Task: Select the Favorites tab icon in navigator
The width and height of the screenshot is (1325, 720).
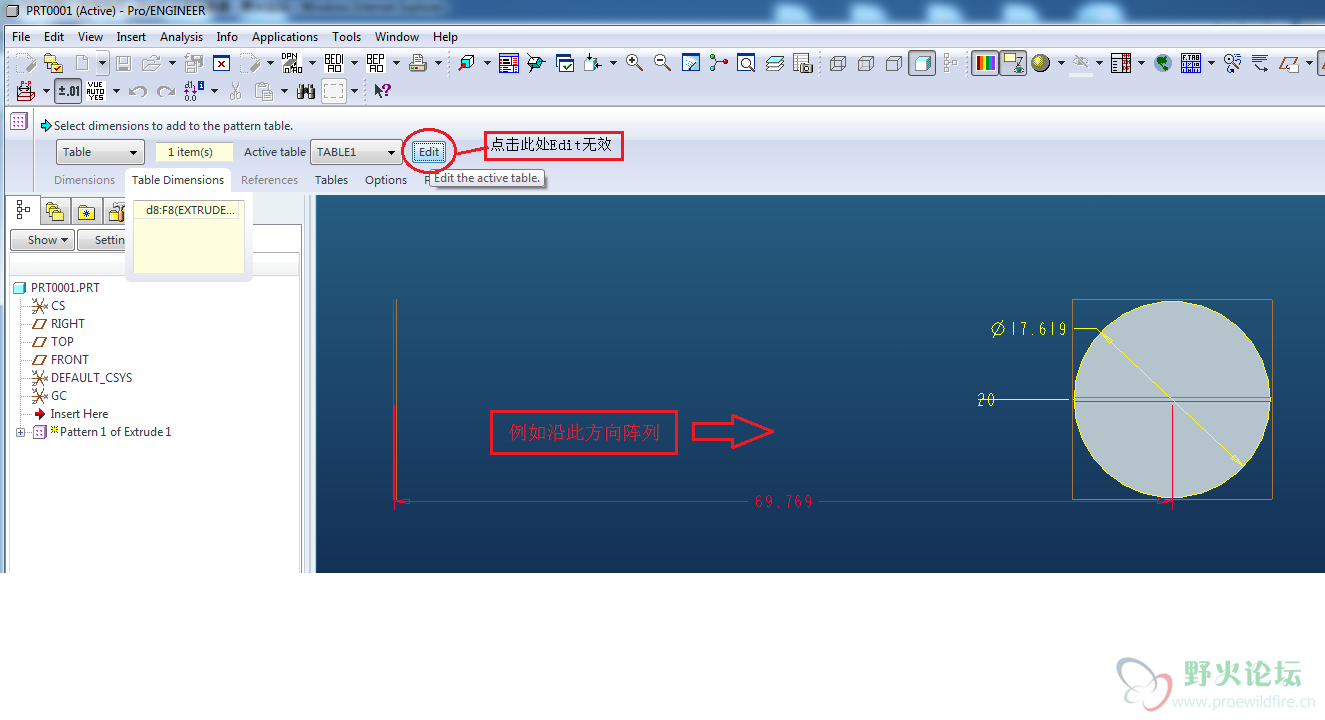Action: point(86,212)
